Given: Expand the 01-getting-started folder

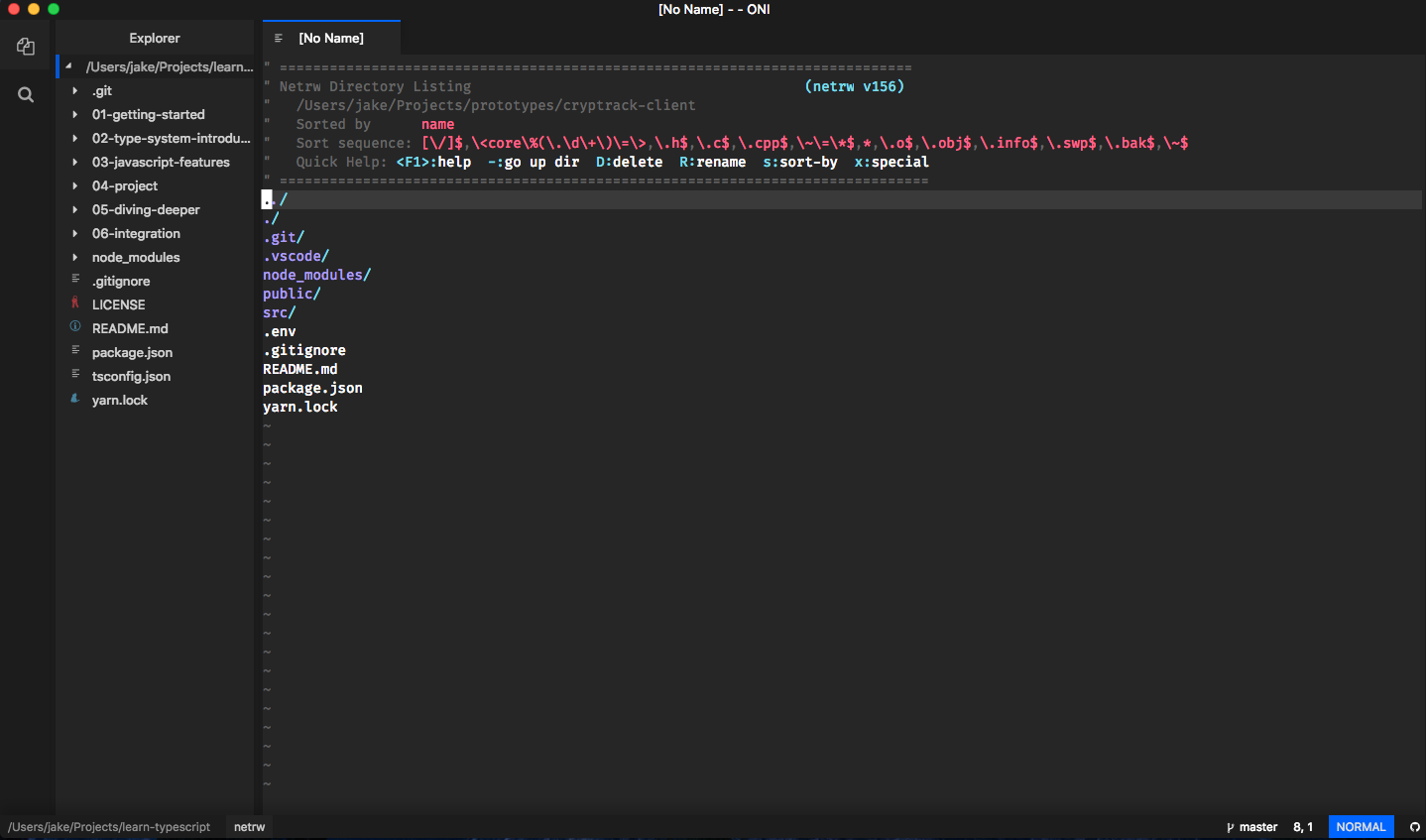Looking at the screenshot, I should pos(75,114).
